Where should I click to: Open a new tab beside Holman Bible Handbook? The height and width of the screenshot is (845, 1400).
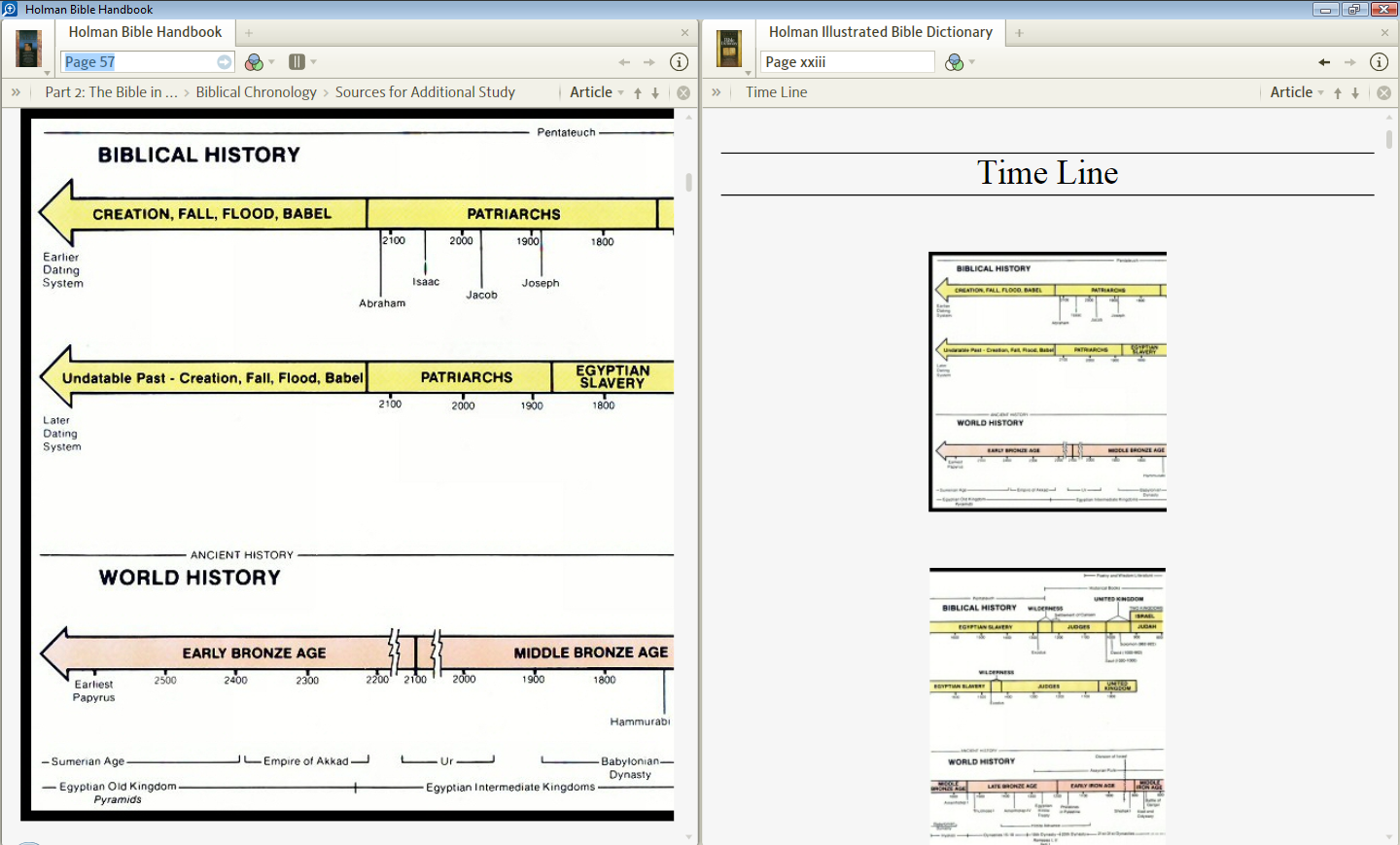249,33
